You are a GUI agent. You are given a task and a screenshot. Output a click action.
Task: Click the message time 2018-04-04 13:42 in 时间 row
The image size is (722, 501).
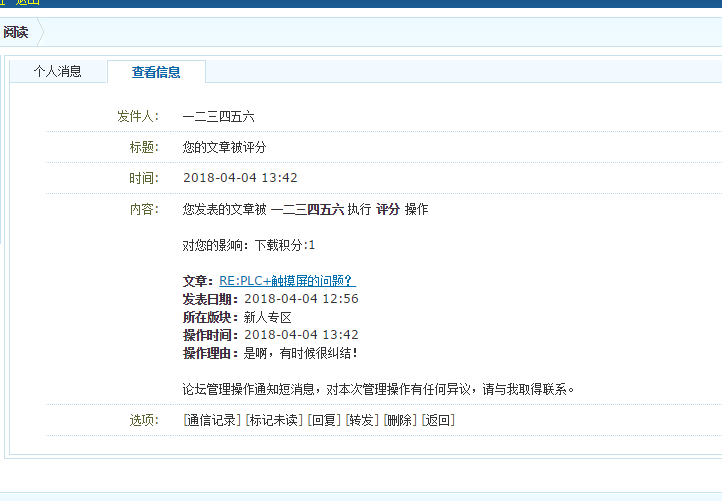240,178
